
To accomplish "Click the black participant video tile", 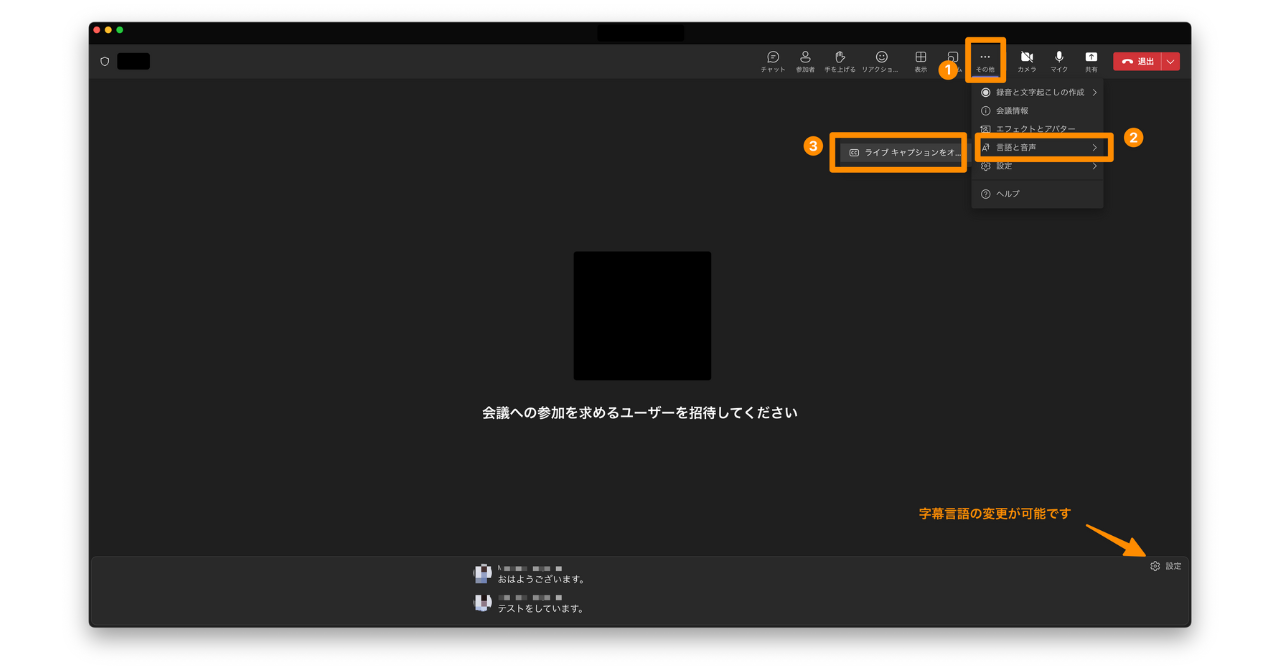I will [642, 315].
